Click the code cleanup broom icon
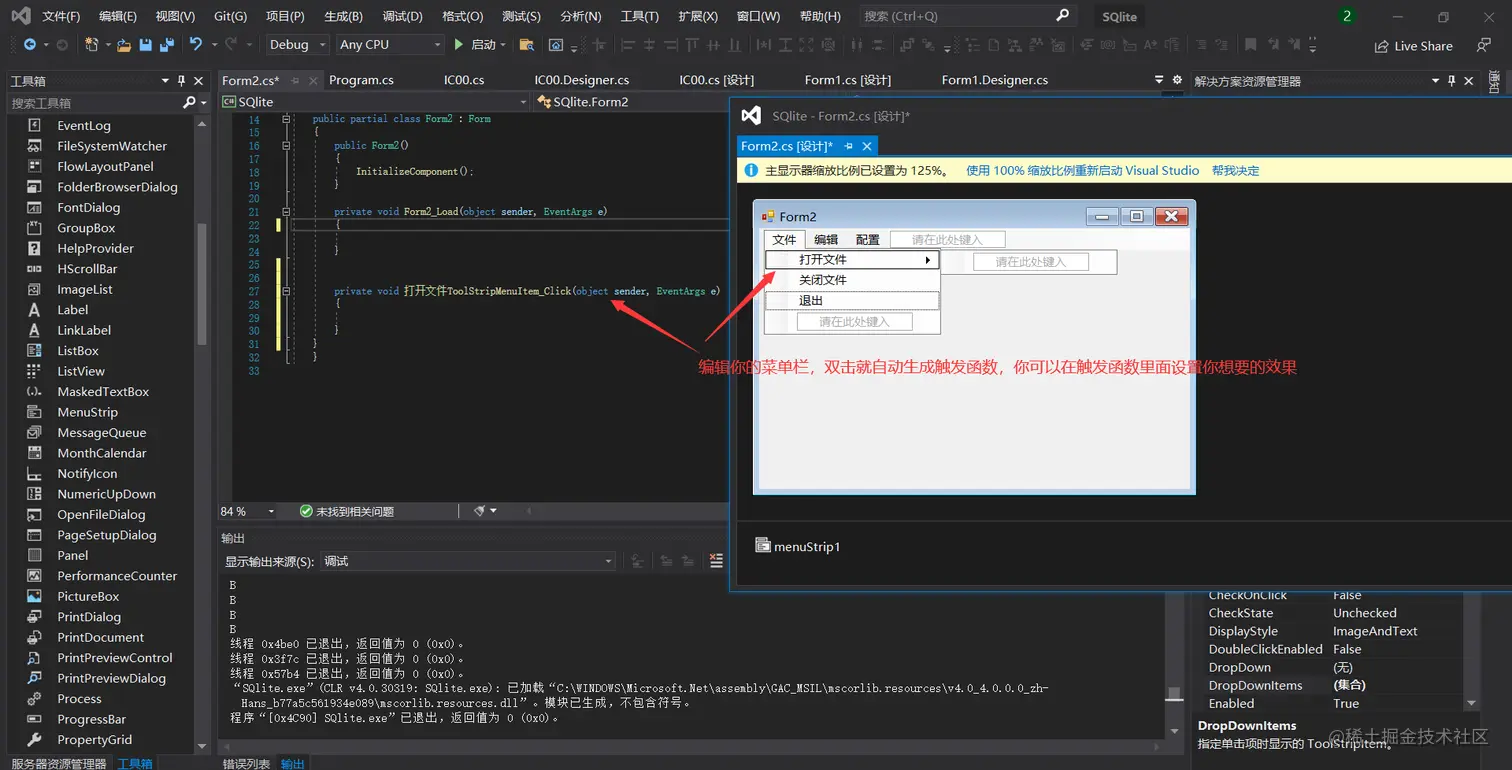This screenshot has height=770, width=1512. [x=480, y=511]
